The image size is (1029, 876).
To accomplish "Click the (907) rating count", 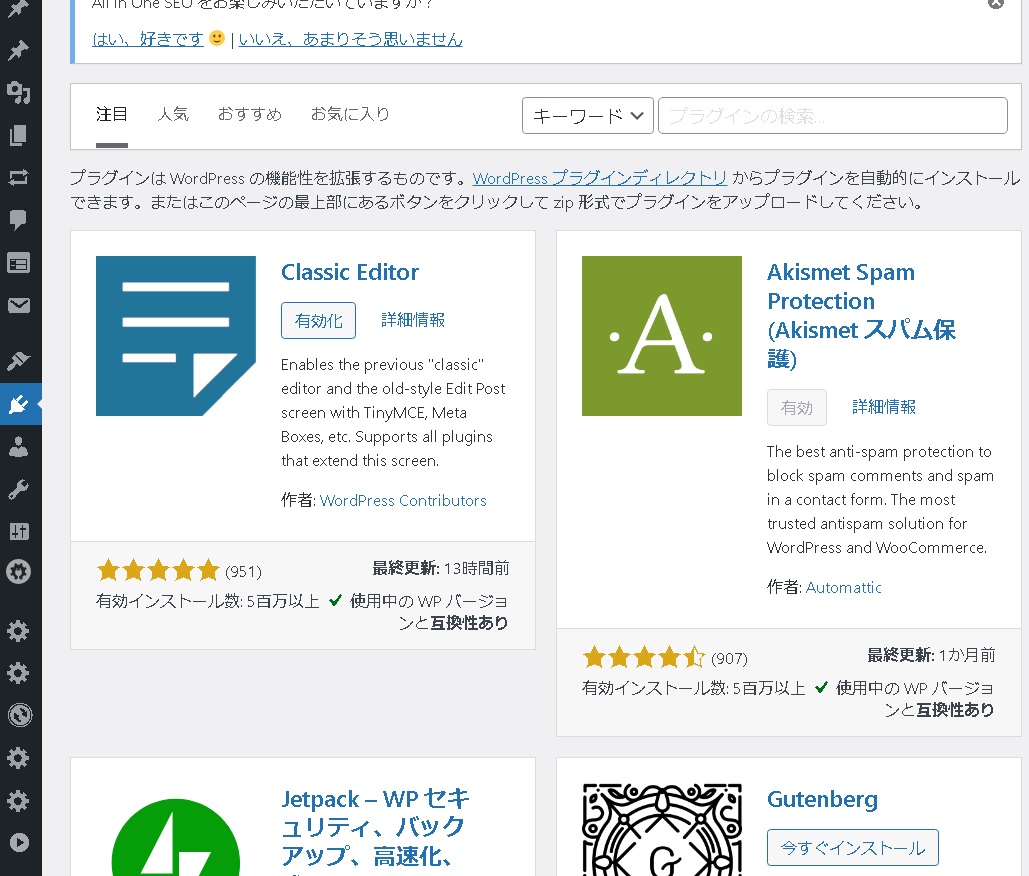I will click(729, 658).
